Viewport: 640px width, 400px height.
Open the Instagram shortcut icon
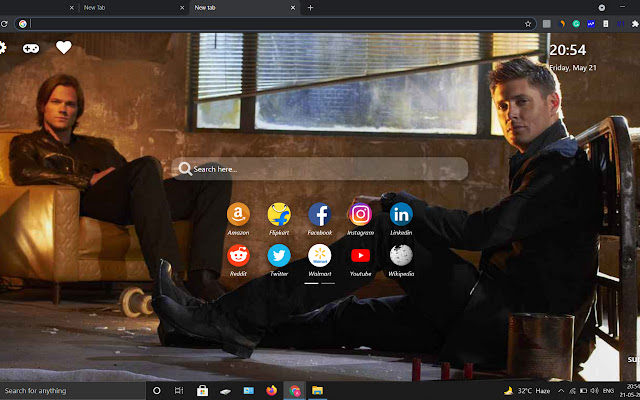[x=360, y=214]
